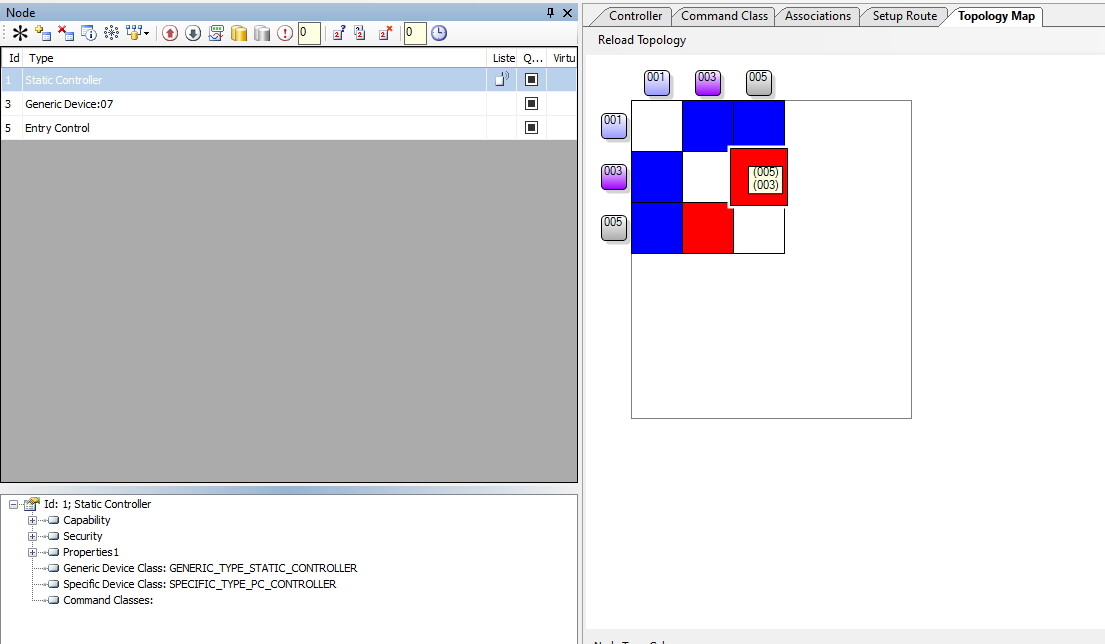This screenshot has height=644, width=1105.
Task: Sort the node list by the Id column
Action: click(x=13, y=58)
